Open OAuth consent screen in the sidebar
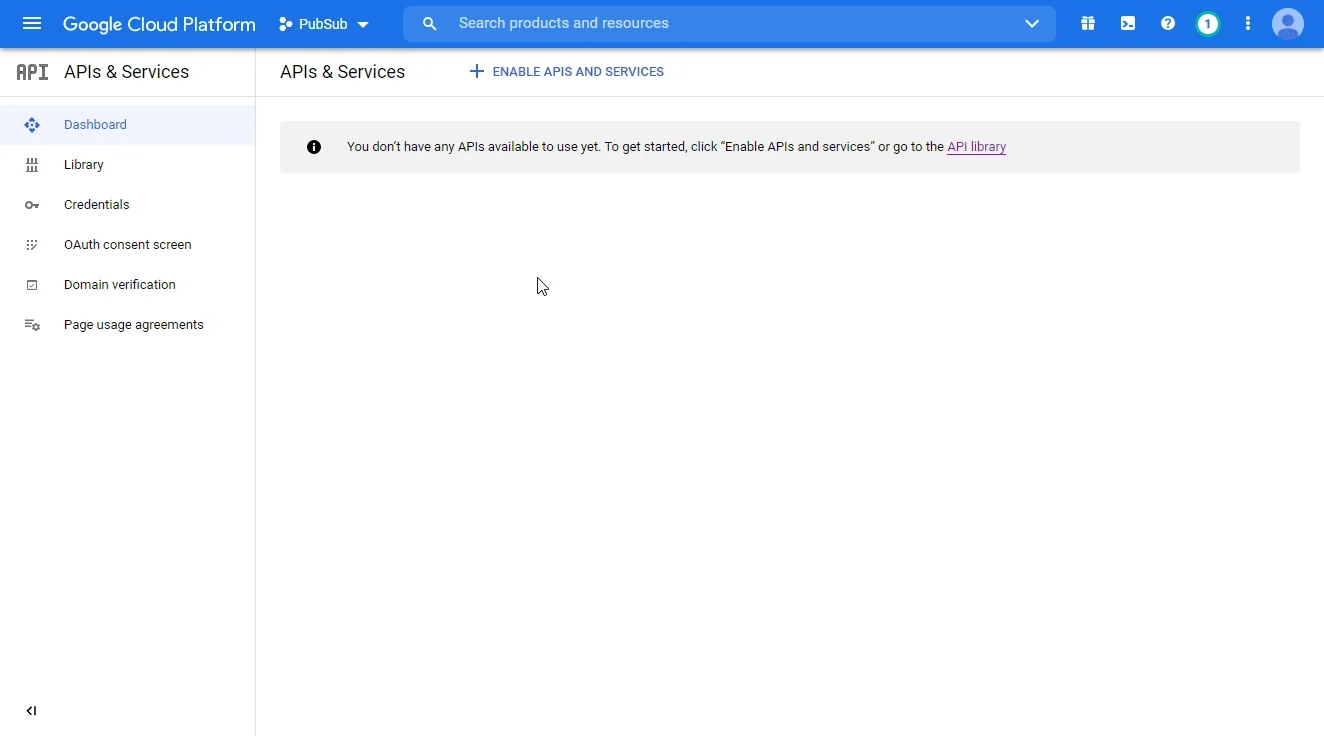This screenshot has width=1324, height=736. (127, 245)
